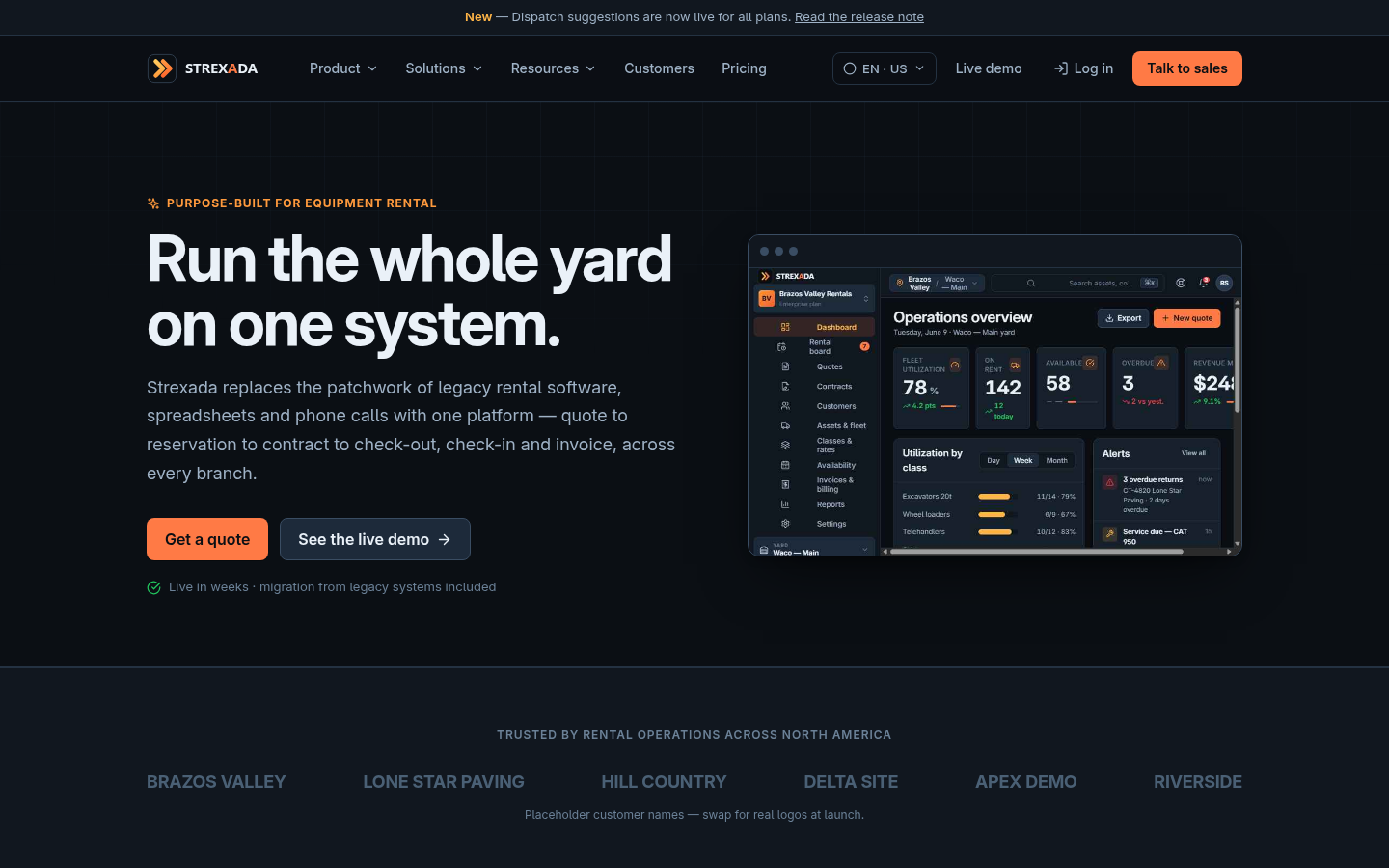Click the RIVERSIDE customer name

click(1198, 782)
